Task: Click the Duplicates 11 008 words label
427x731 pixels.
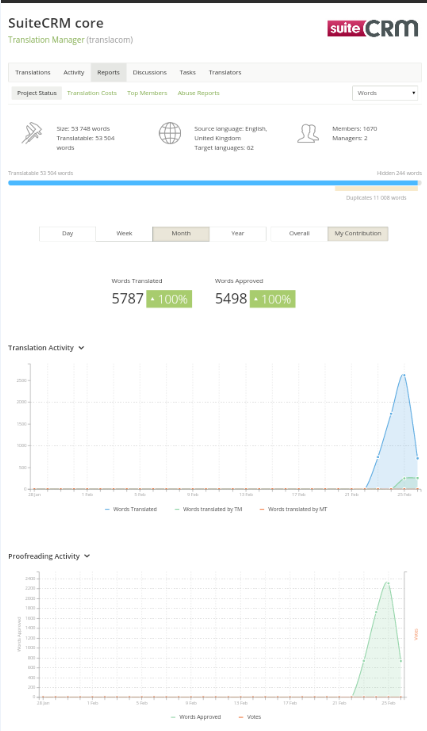Action: point(376,198)
